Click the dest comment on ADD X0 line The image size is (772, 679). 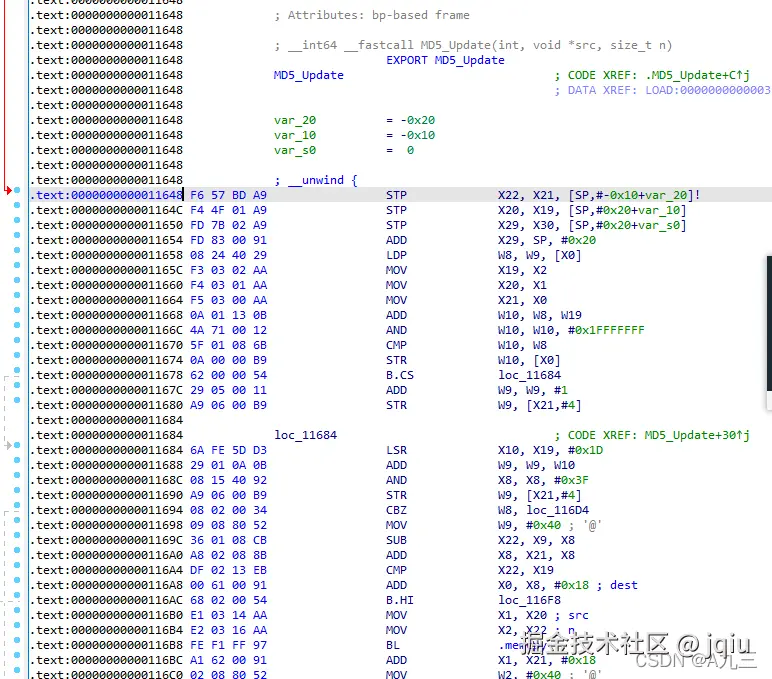coord(624,585)
